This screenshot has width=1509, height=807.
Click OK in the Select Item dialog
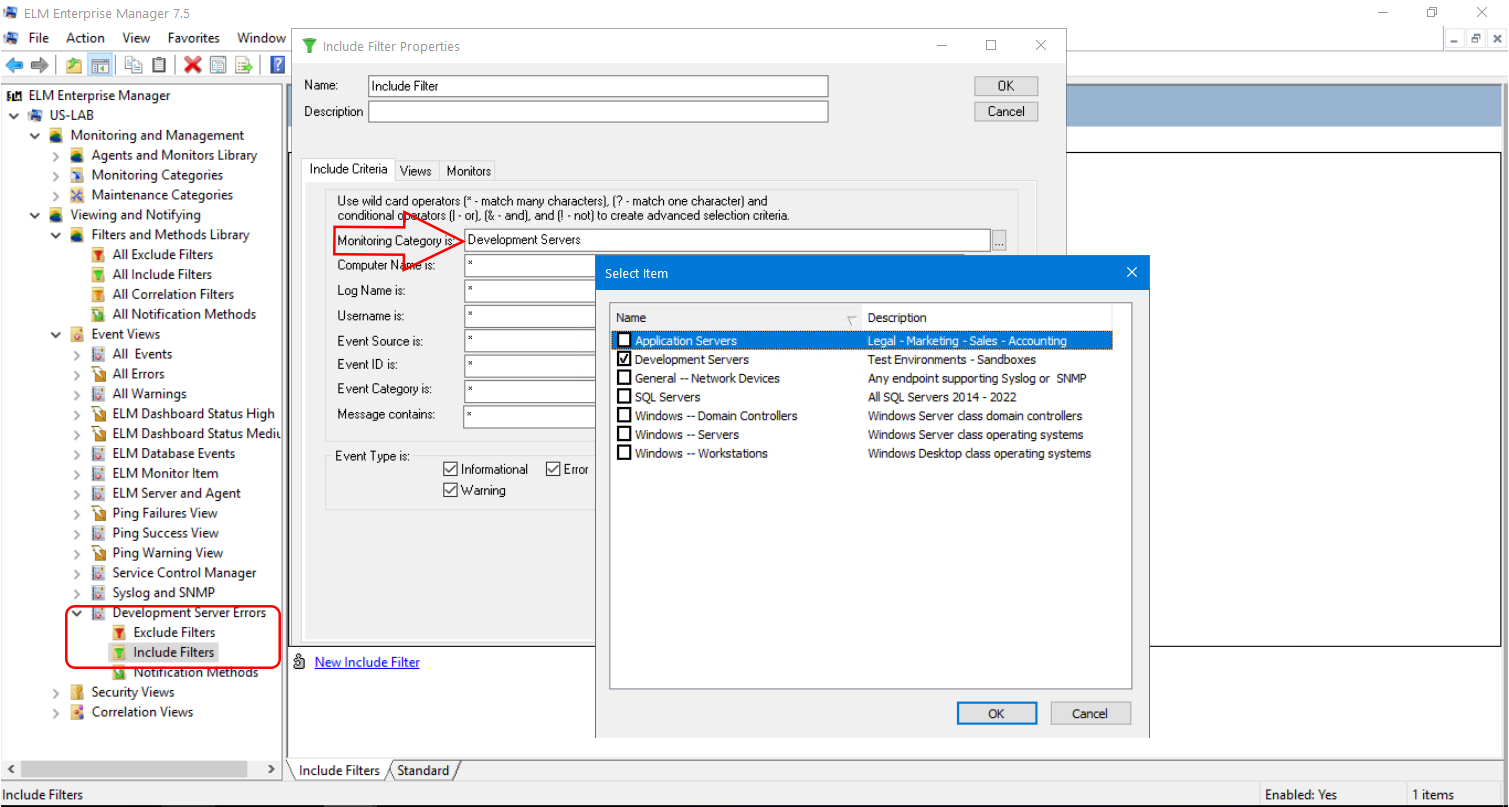(996, 714)
